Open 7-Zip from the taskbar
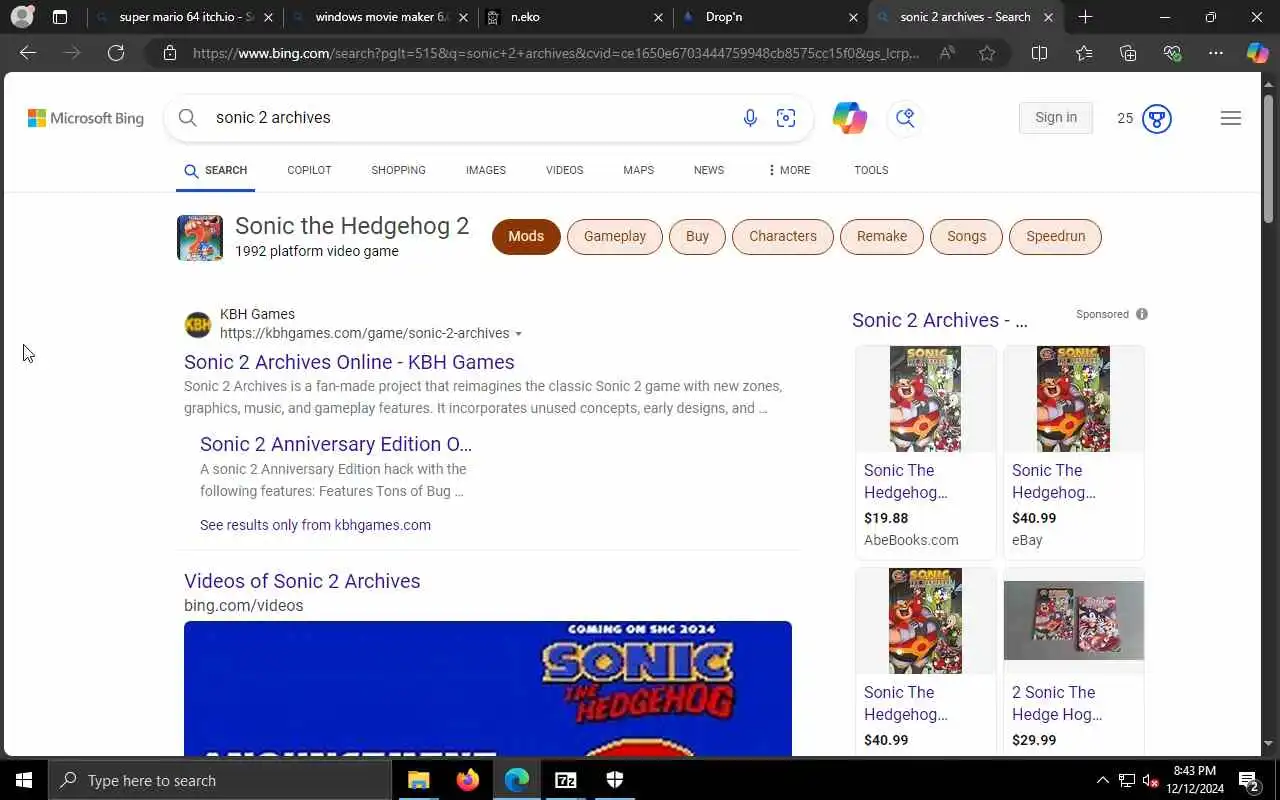The height and width of the screenshot is (800, 1280). 566,780
